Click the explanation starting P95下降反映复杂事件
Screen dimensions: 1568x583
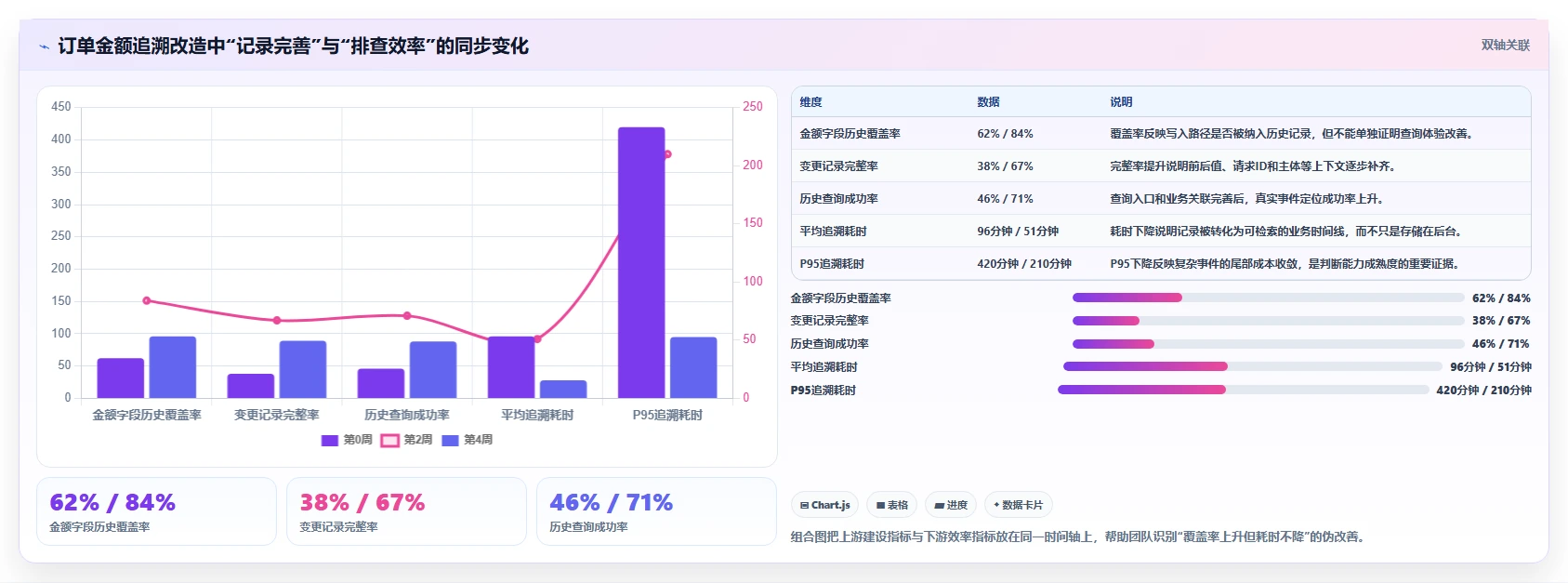point(1285,264)
